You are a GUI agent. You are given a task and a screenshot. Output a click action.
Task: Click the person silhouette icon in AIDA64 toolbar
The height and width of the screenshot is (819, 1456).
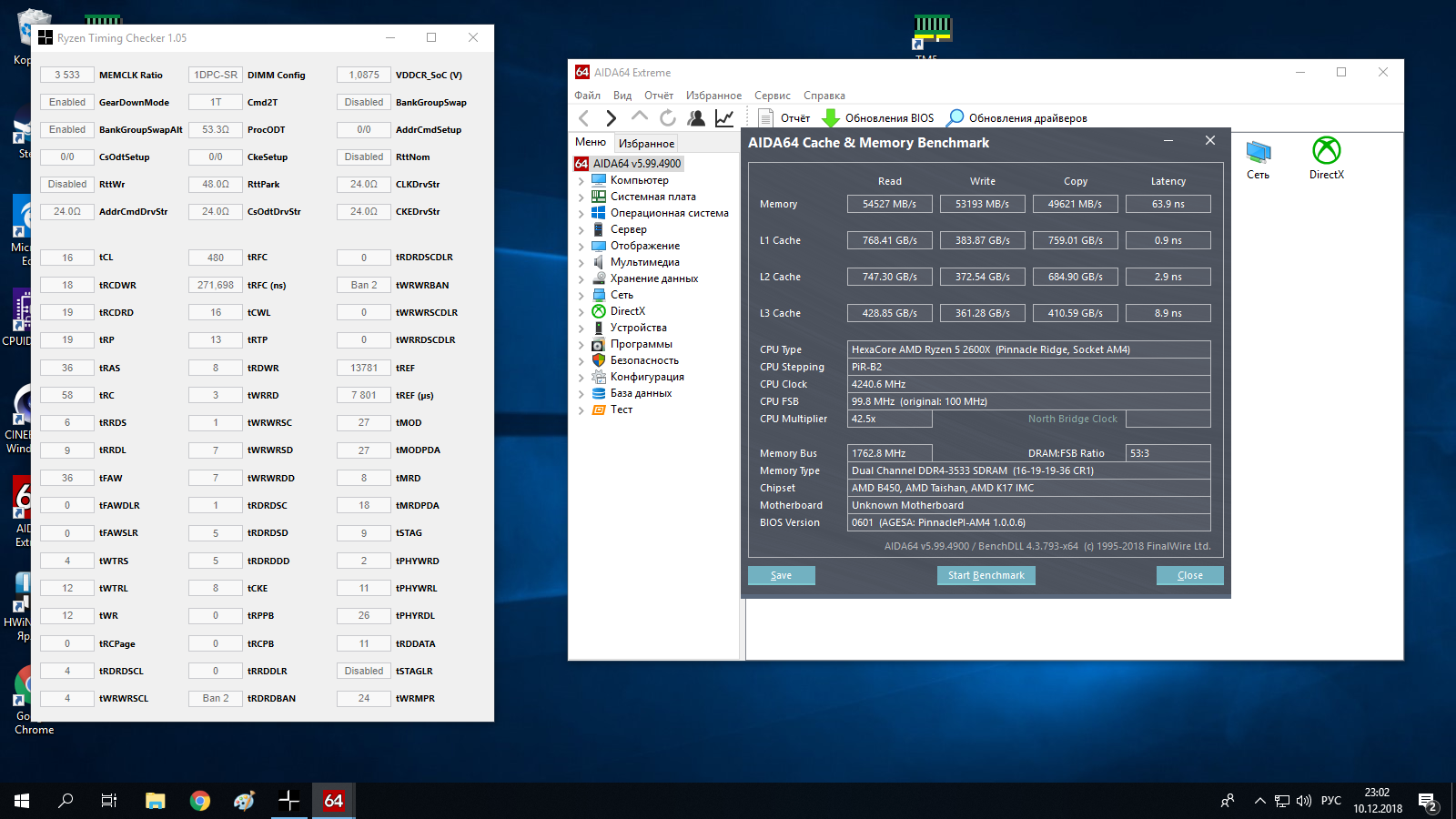[696, 117]
